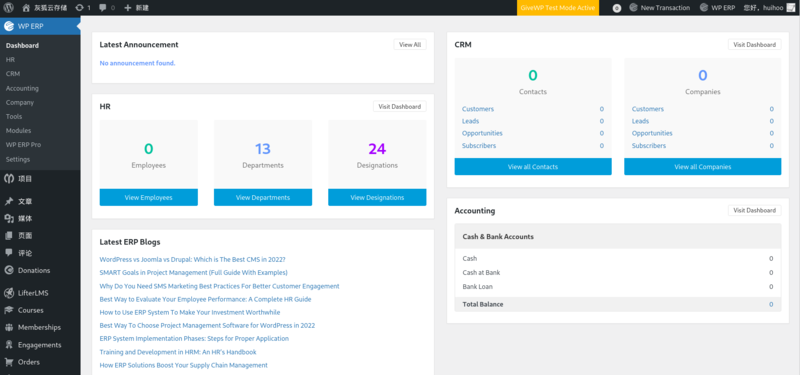Click the Orders cart icon in sidebar
The height and width of the screenshot is (375, 800).
[x=9, y=362]
